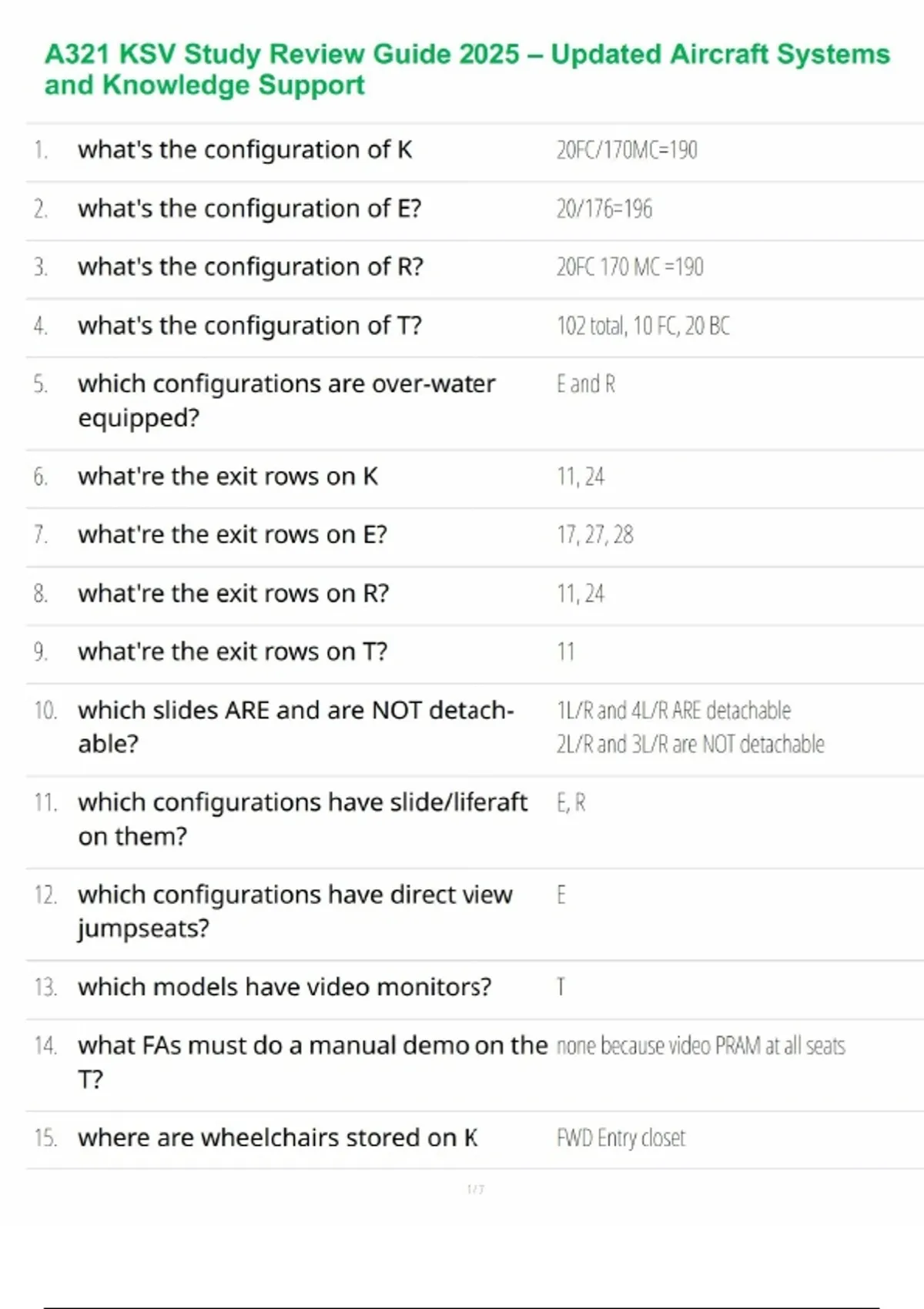This screenshot has width=924, height=1309.
Task: Click answer line 2L/R and 3L/R NOT detachable
Action: tap(690, 744)
